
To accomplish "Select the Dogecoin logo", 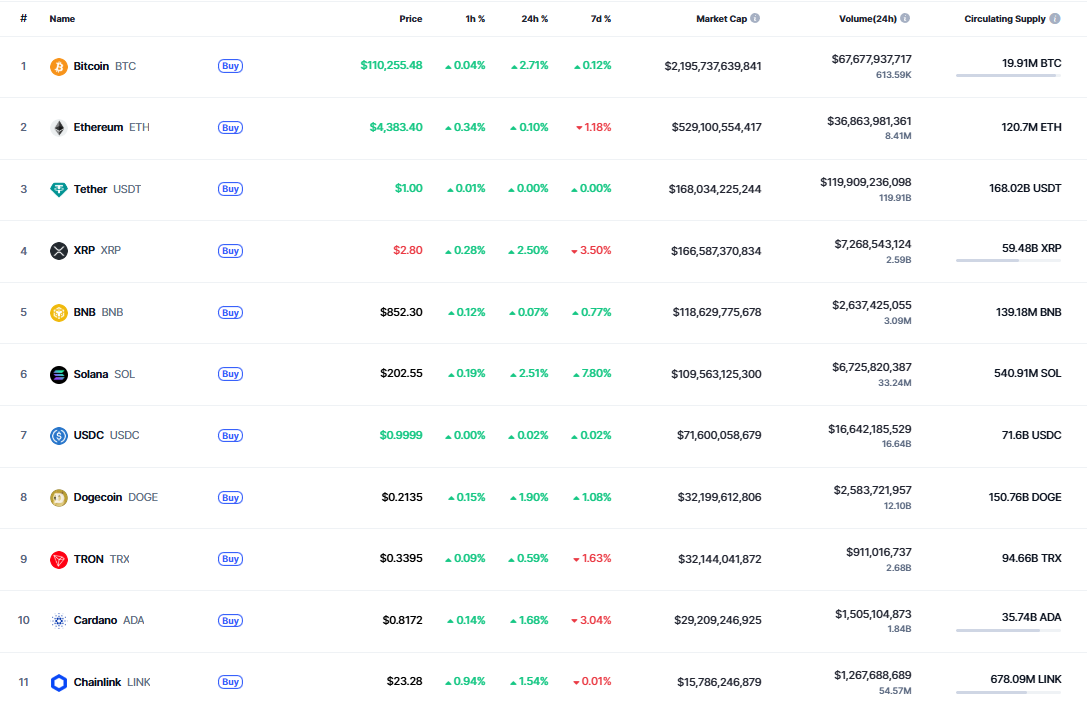I will click(x=59, y=497).
